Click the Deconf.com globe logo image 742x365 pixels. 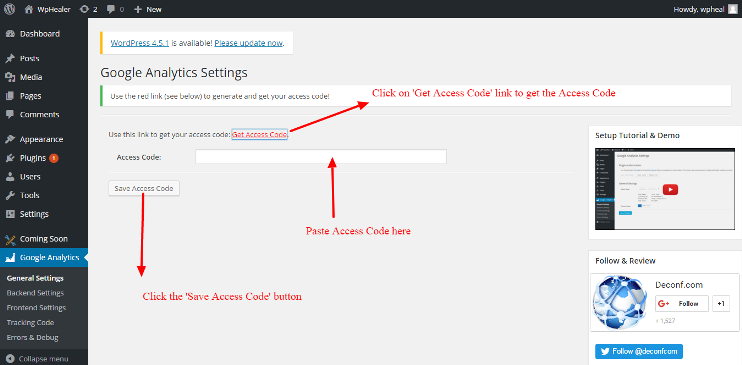pos(619,303)
